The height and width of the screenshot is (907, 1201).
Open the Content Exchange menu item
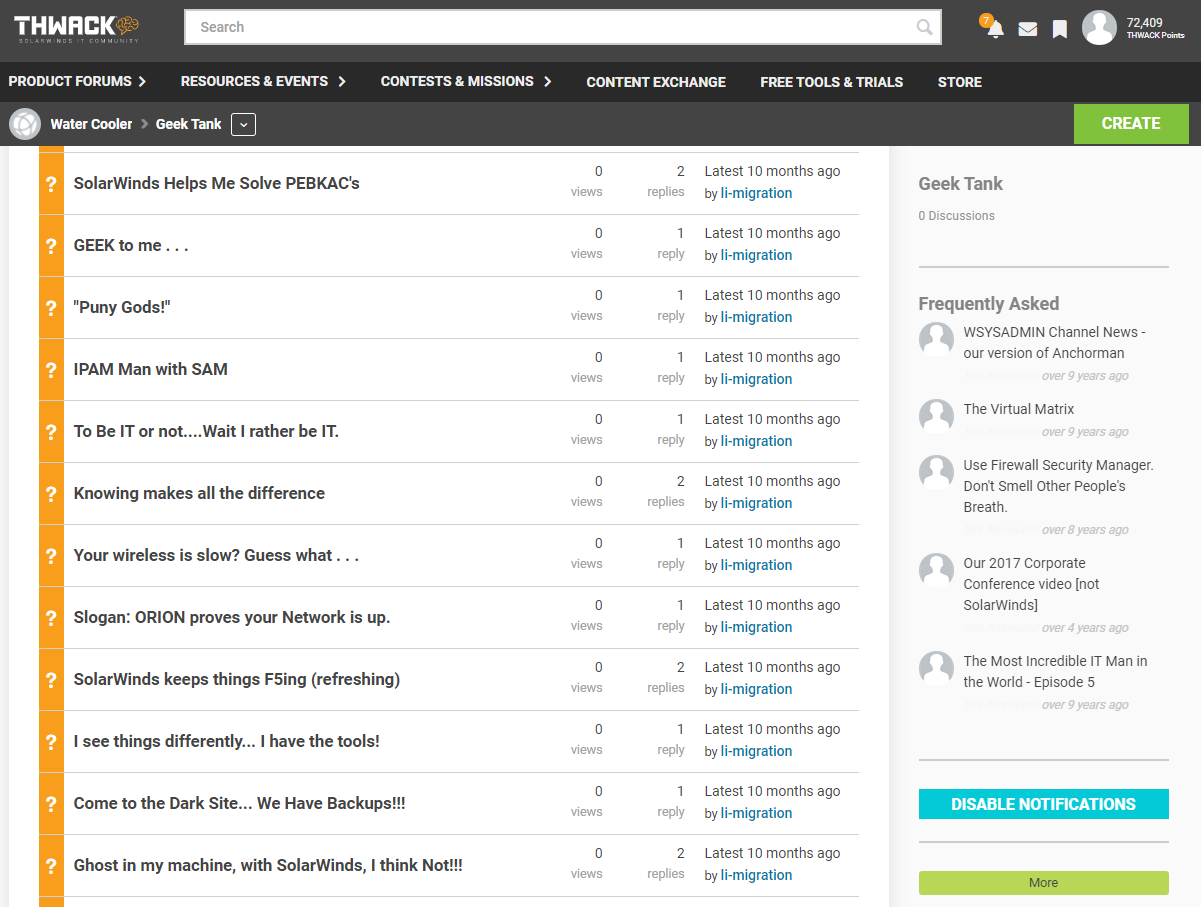tap(656, 82)
